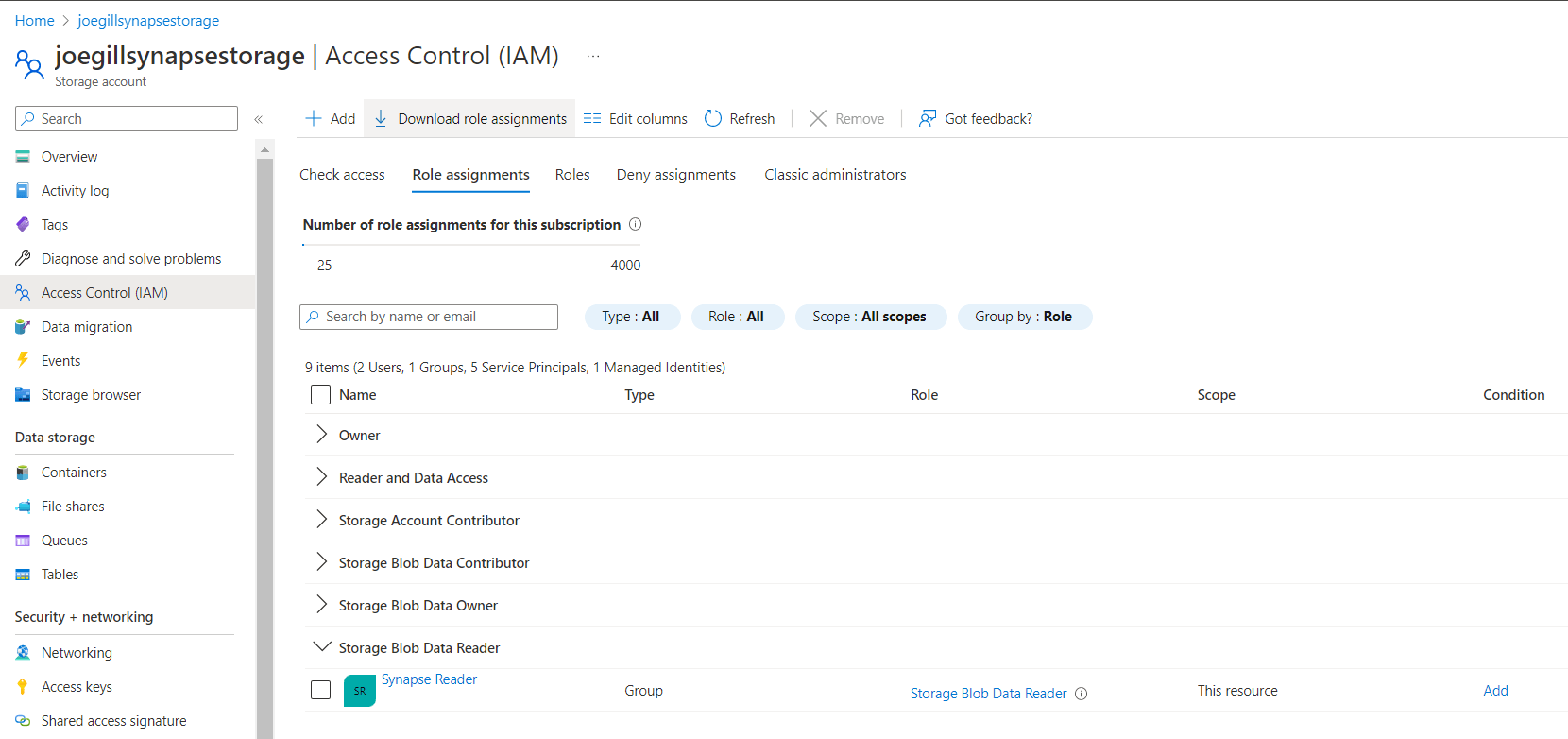This screenshot has width=1568, height=739.
Task: Expand the Owner role group
Action: [321, 435]
